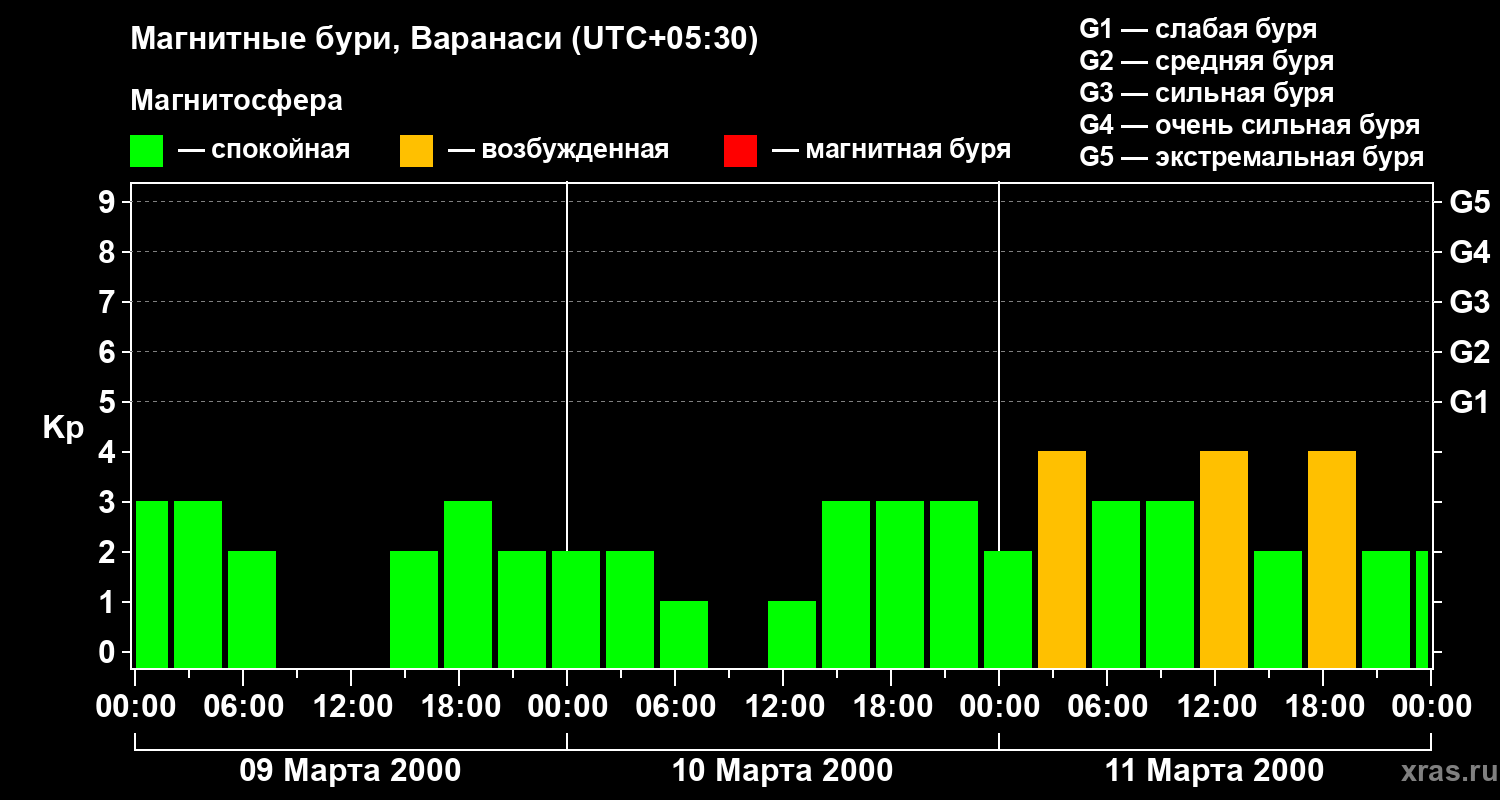Click the orange bar at 18:00 on 11 Марта
1500x800 pixels.
(1332, 560)
